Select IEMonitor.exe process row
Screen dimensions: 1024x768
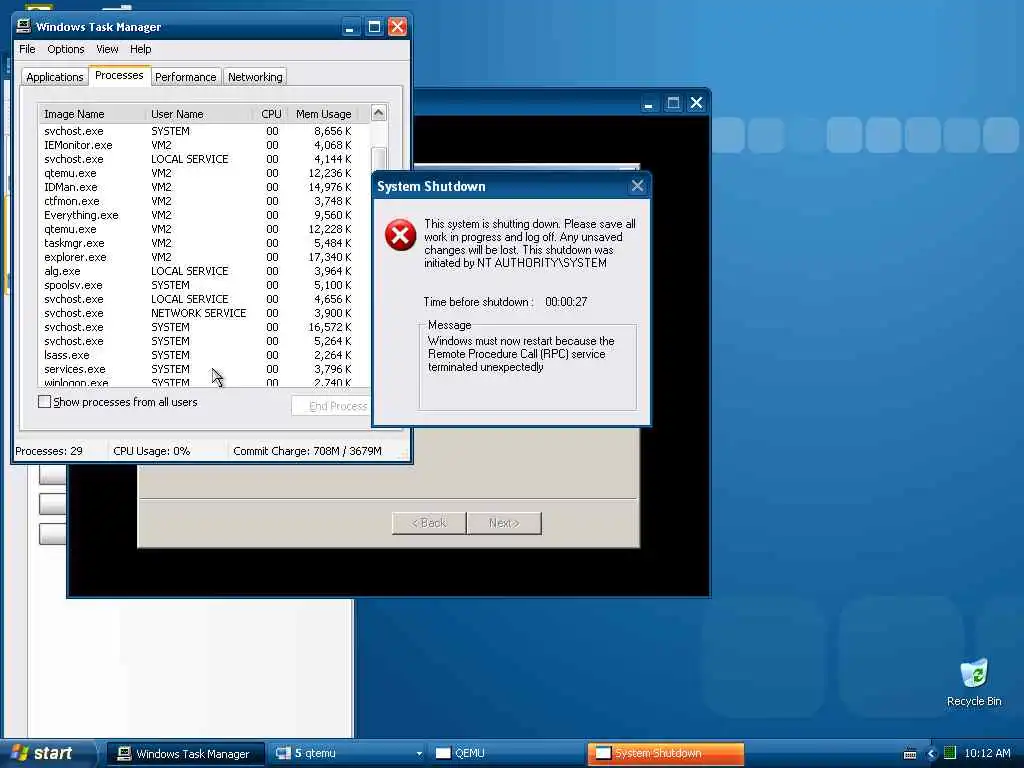(x=204, y=145)
